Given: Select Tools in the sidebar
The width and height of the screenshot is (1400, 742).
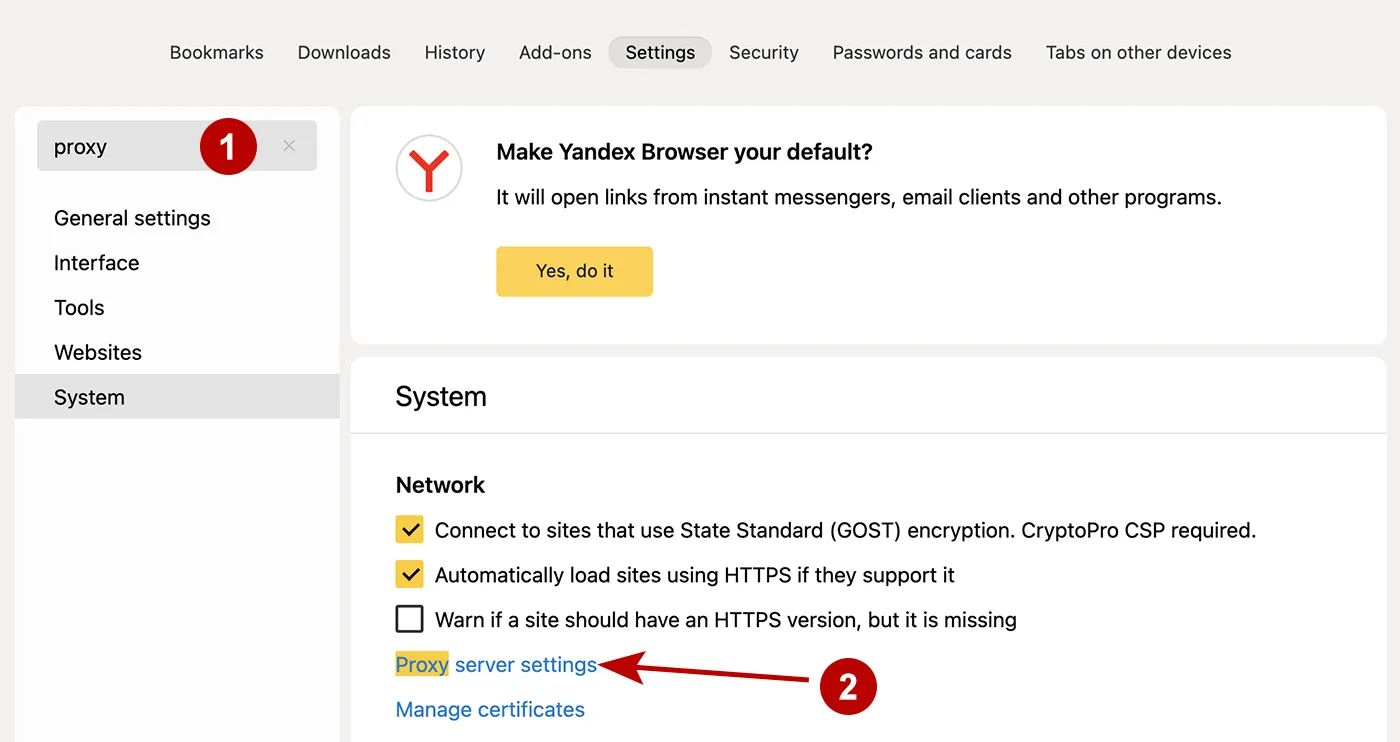Looking at the screenshot, I should [x=79, y=307].
